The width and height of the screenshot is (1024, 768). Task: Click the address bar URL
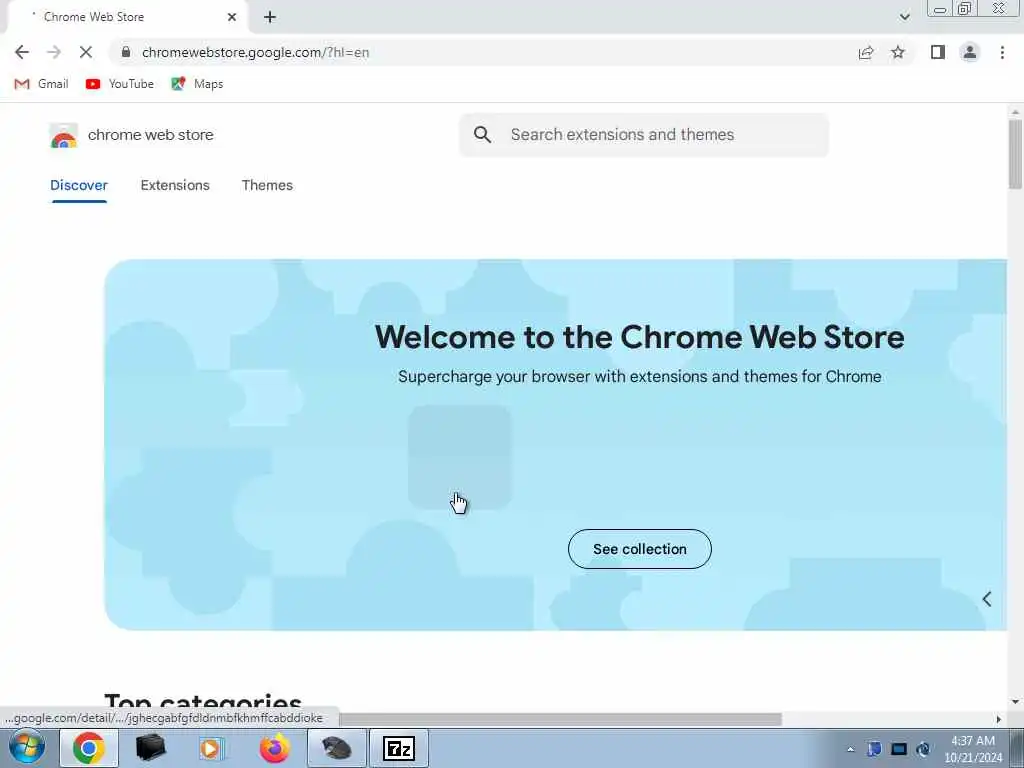[x=255, y=52]
